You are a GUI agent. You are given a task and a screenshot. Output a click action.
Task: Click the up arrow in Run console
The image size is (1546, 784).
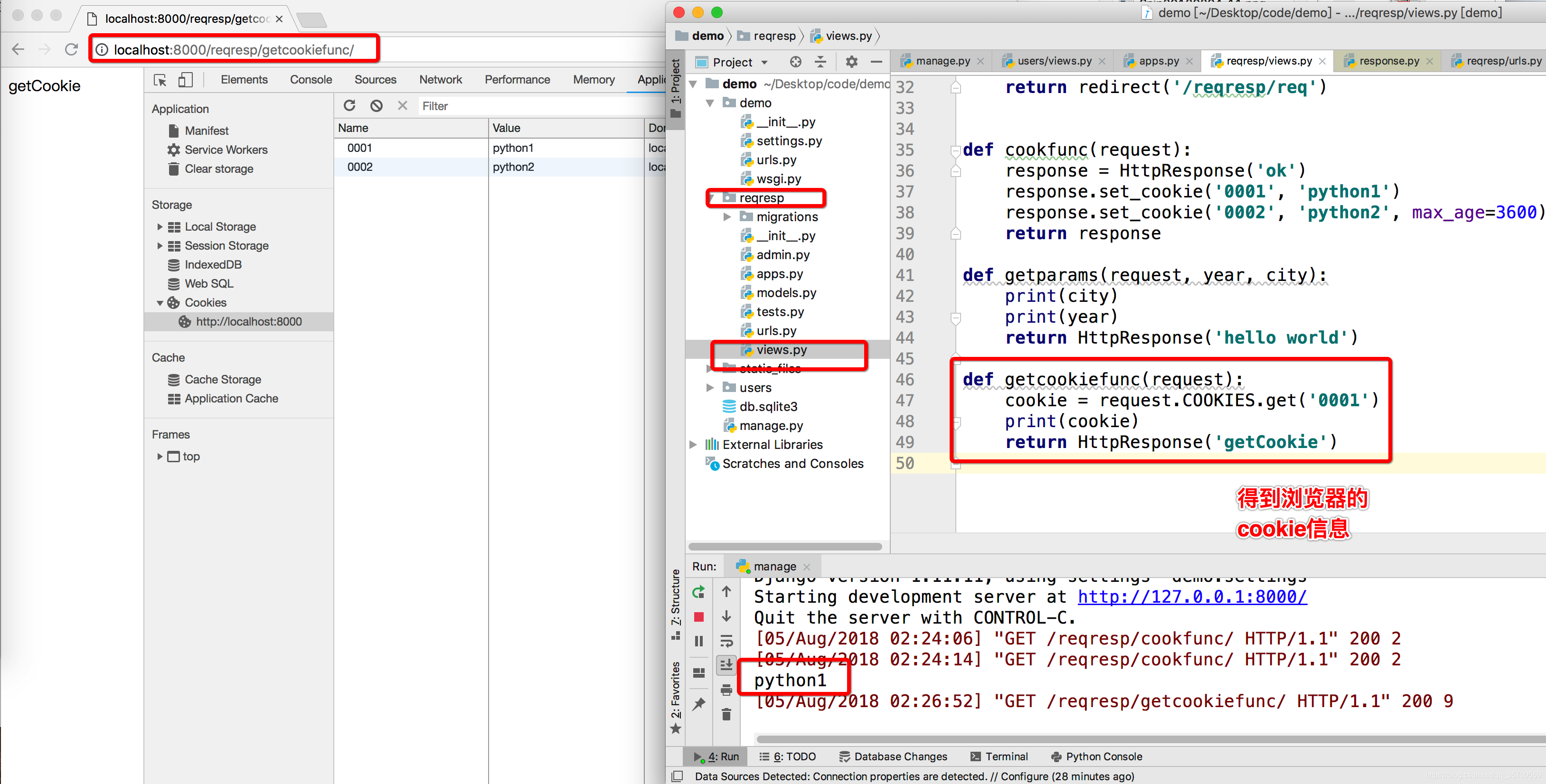(x=726, y=592)
